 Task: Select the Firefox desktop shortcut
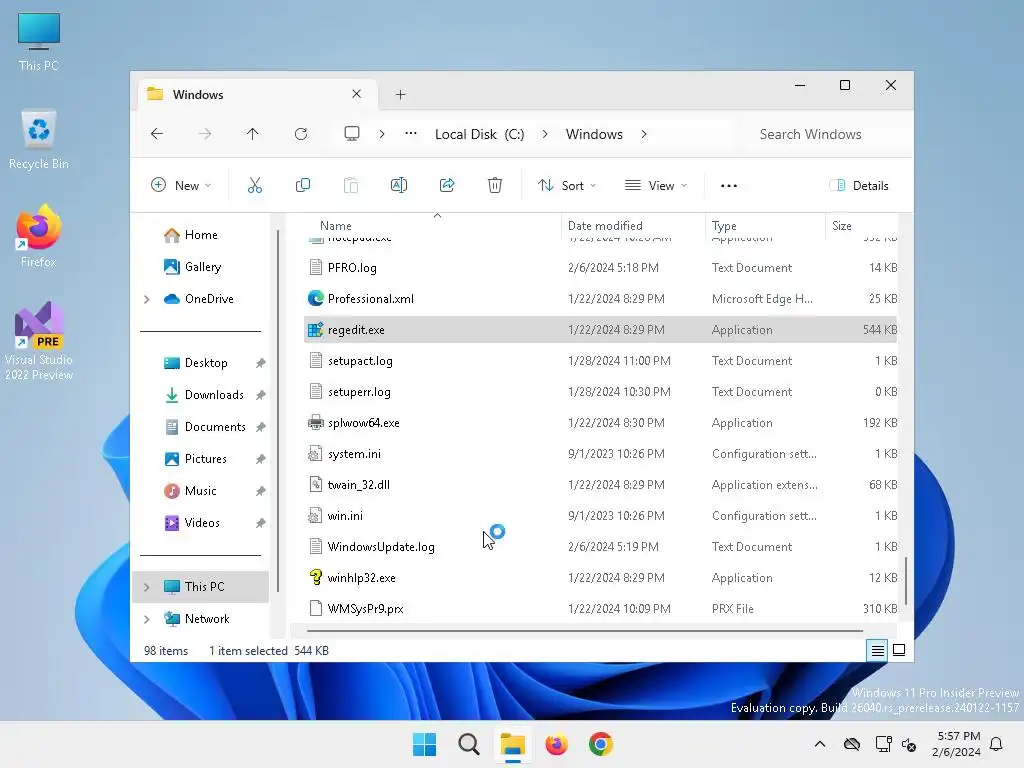point(39,236)
